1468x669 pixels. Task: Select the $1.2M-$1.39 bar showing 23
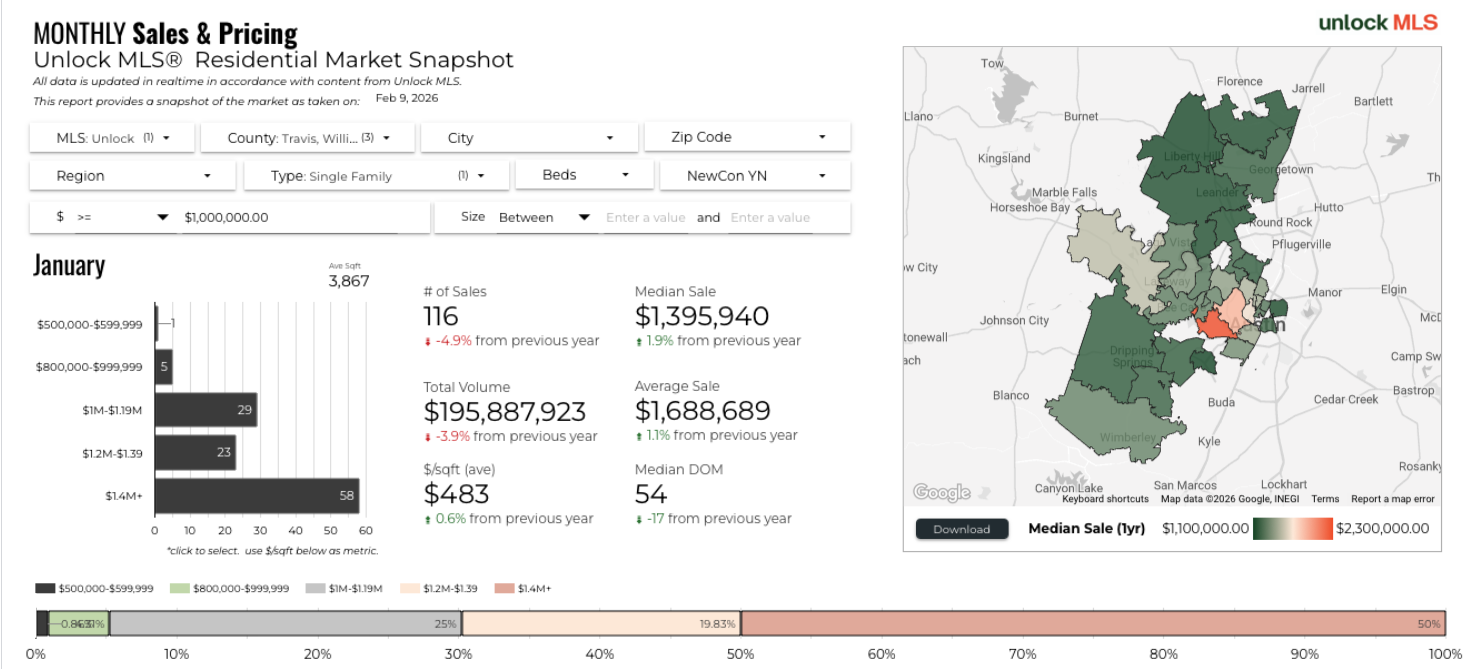pos(195,453)
